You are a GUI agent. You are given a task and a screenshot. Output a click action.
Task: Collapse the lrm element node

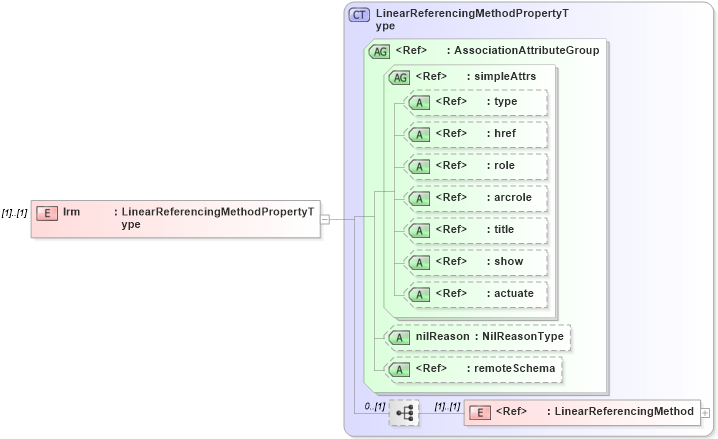(325, 220)
